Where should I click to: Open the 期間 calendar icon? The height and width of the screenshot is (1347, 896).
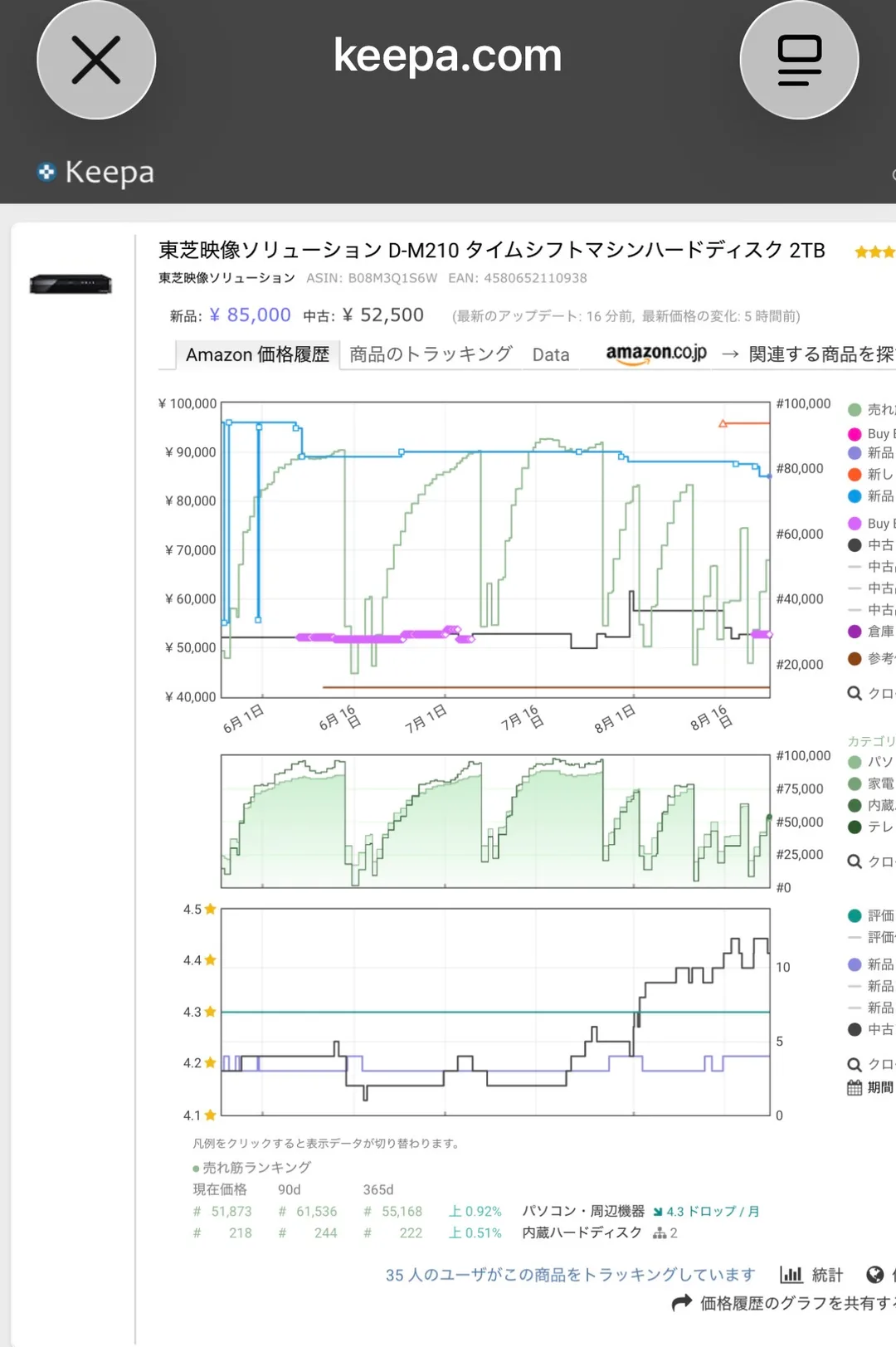pyautogui.click(x=855, y=1087)
